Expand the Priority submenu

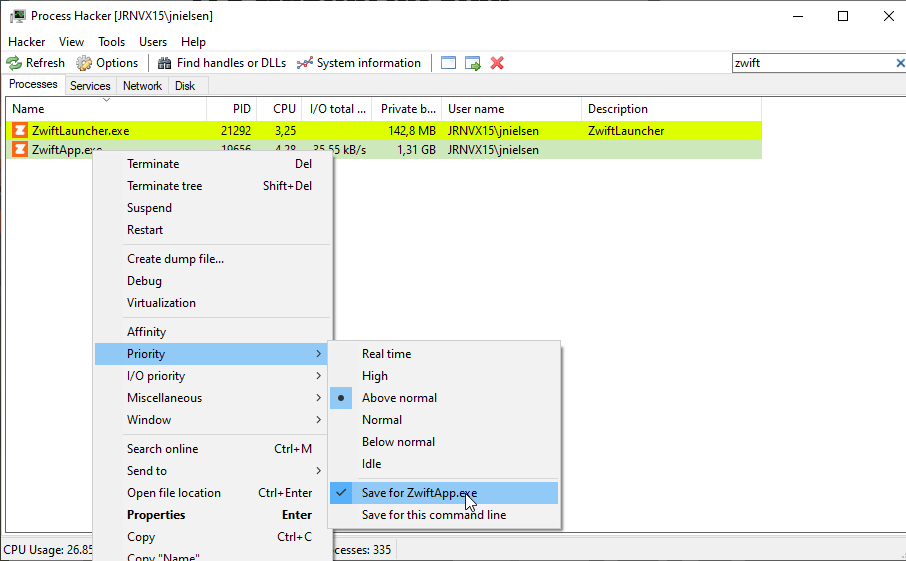click(211, 354)
